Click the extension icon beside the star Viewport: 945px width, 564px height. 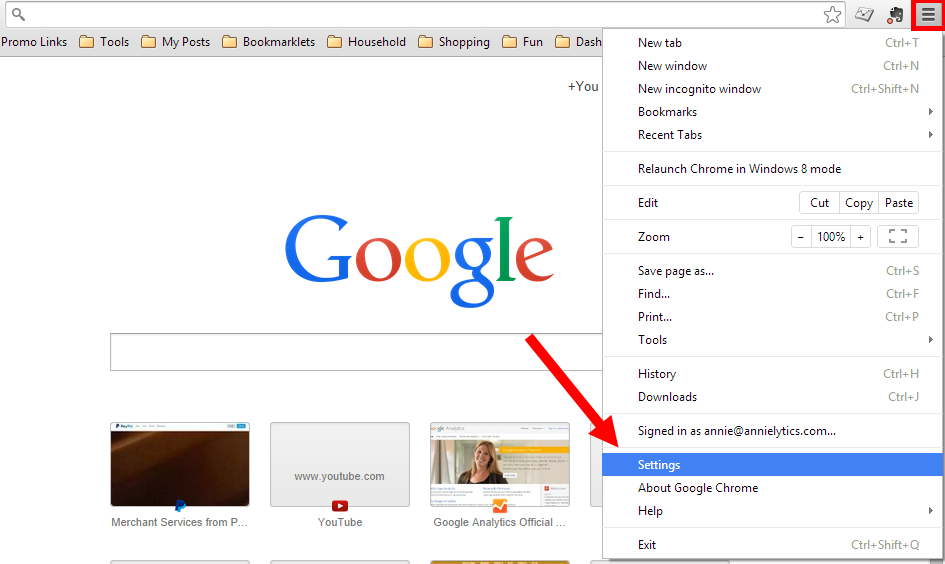pos(864,14)
